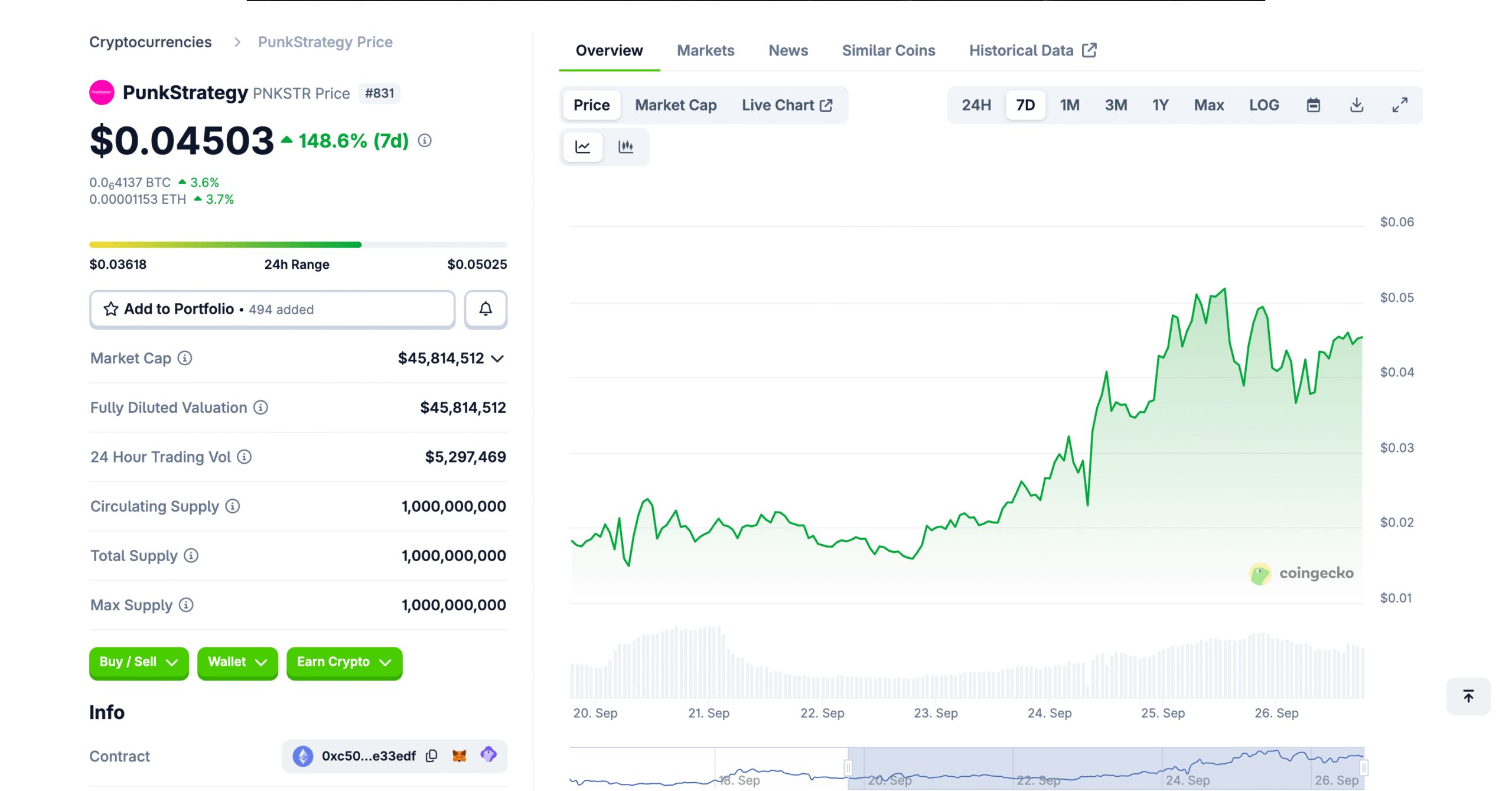
Task: Expand the Market Cap value chevron
Action: point(497,359)
